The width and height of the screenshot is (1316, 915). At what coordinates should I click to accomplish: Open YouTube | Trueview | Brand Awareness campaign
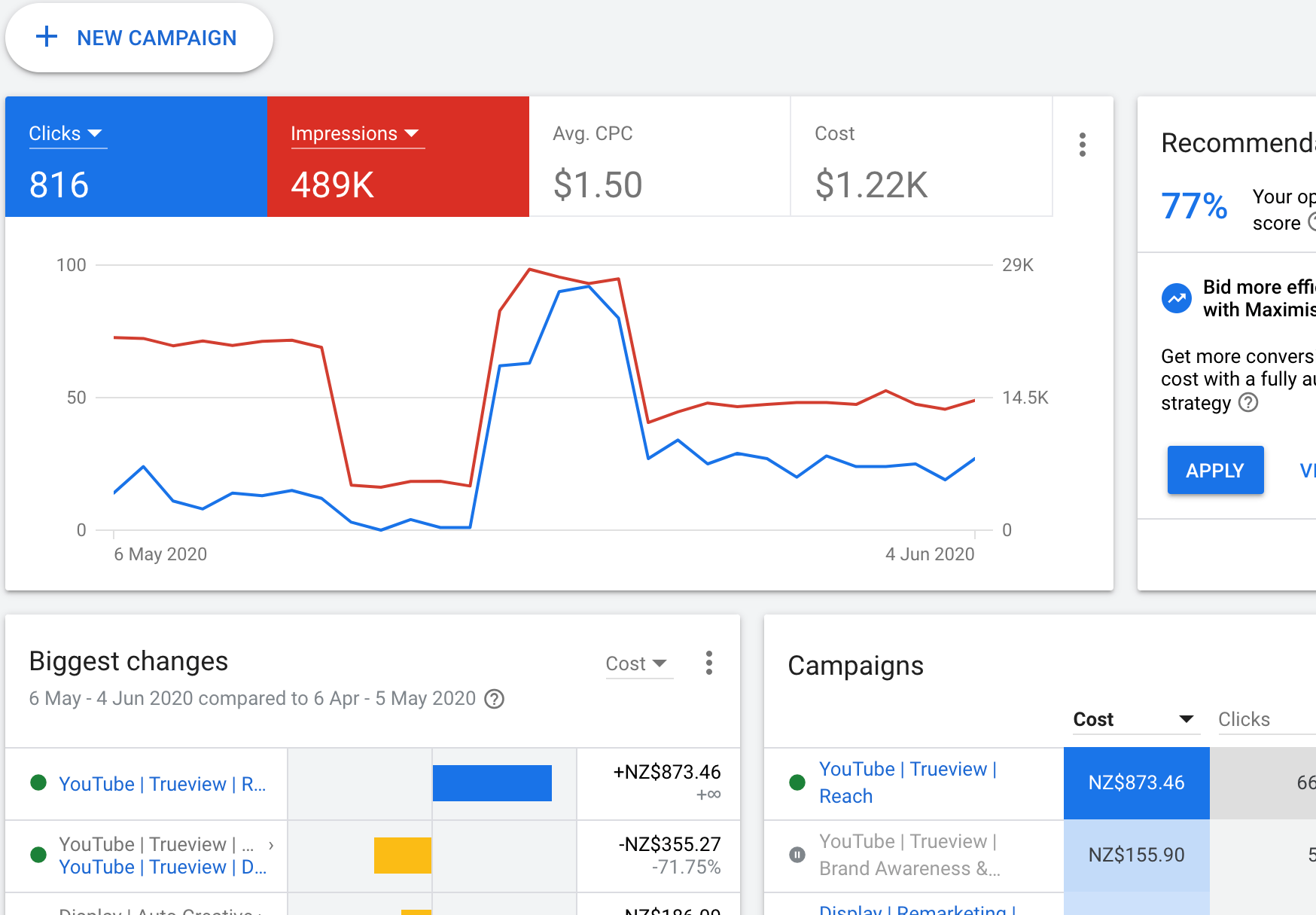coord(909,855)
